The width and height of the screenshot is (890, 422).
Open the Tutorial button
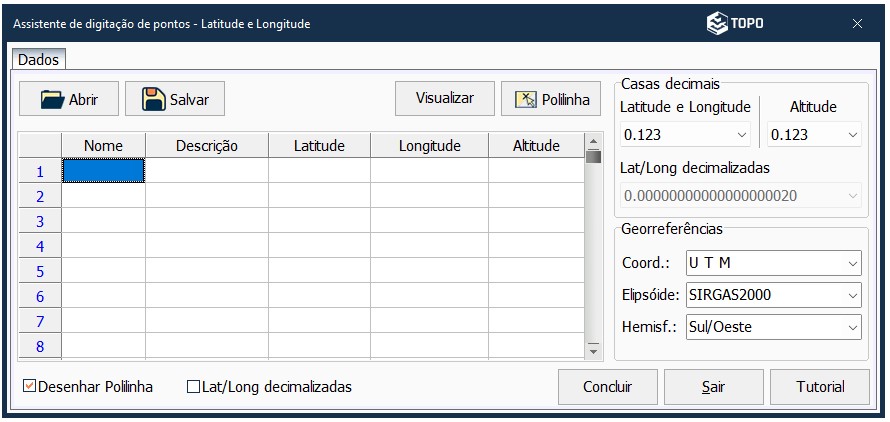820,387
